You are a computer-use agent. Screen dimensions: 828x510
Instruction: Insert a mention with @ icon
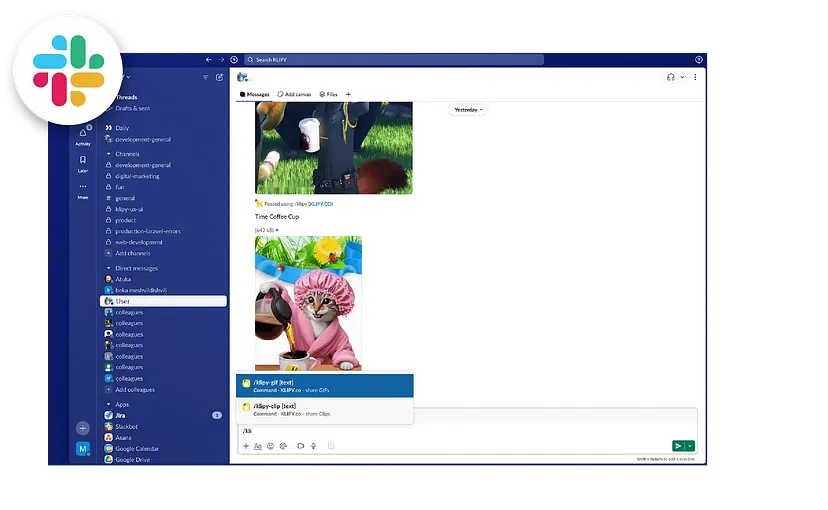pyautogui.click(x=283, y=446)
